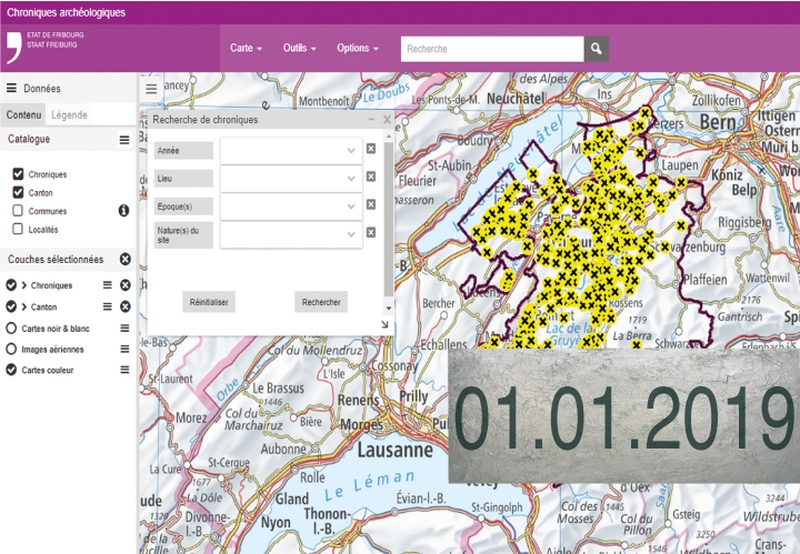
Task: Click the search magnifier button
Action: pos(596,48)
